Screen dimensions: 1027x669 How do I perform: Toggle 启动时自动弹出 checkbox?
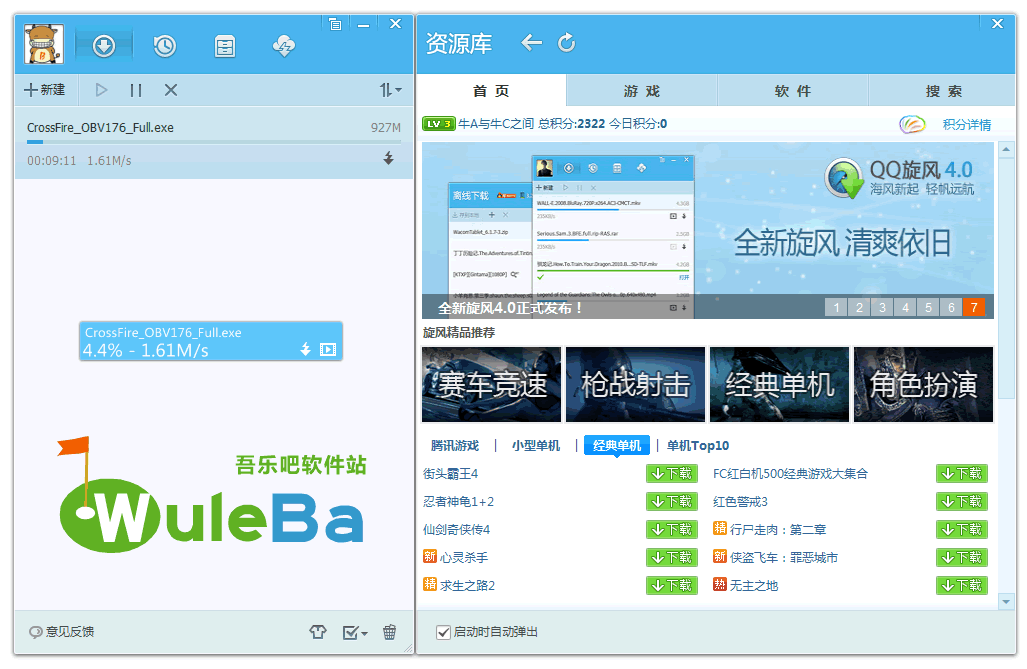tap(443, 632)
